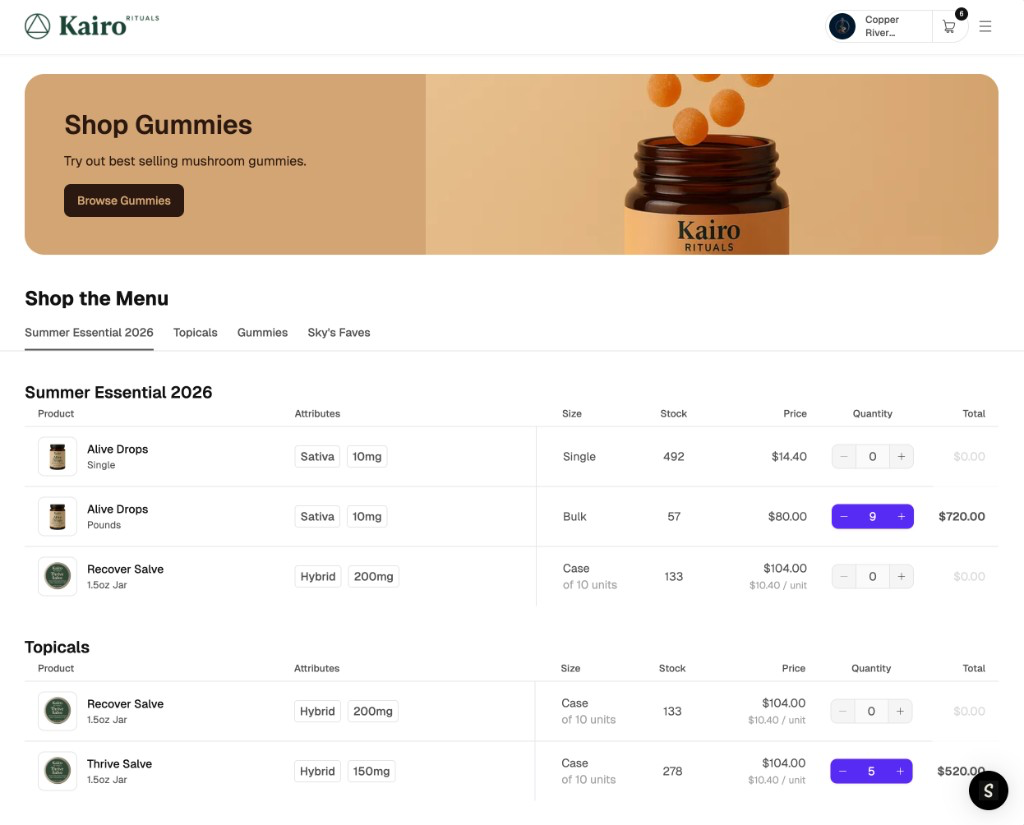Switch to the Topicals tab
The image size is (1024, 825).
click(x=195, y=332)
